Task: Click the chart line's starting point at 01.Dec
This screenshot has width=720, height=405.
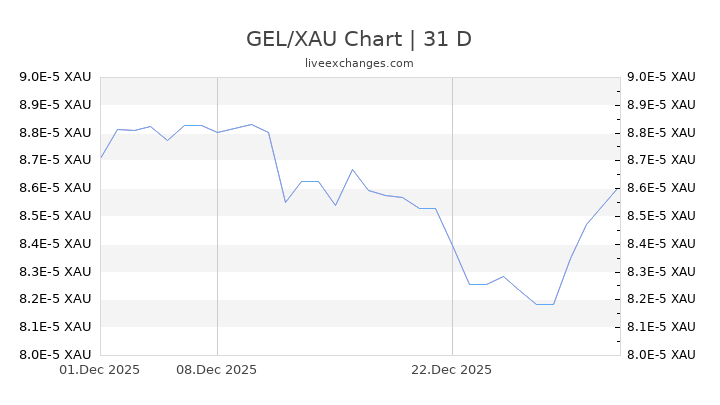Action: pyautogui.click(x=101, y=158)
